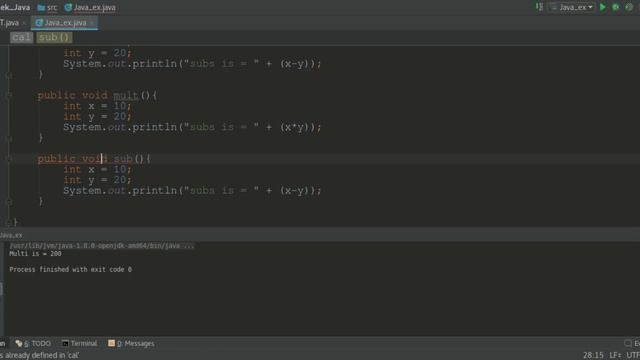Screen dimensions: 640x360
Task: Collapse the duplicate sub() method fold marker
Action: (x=9, y=159)
